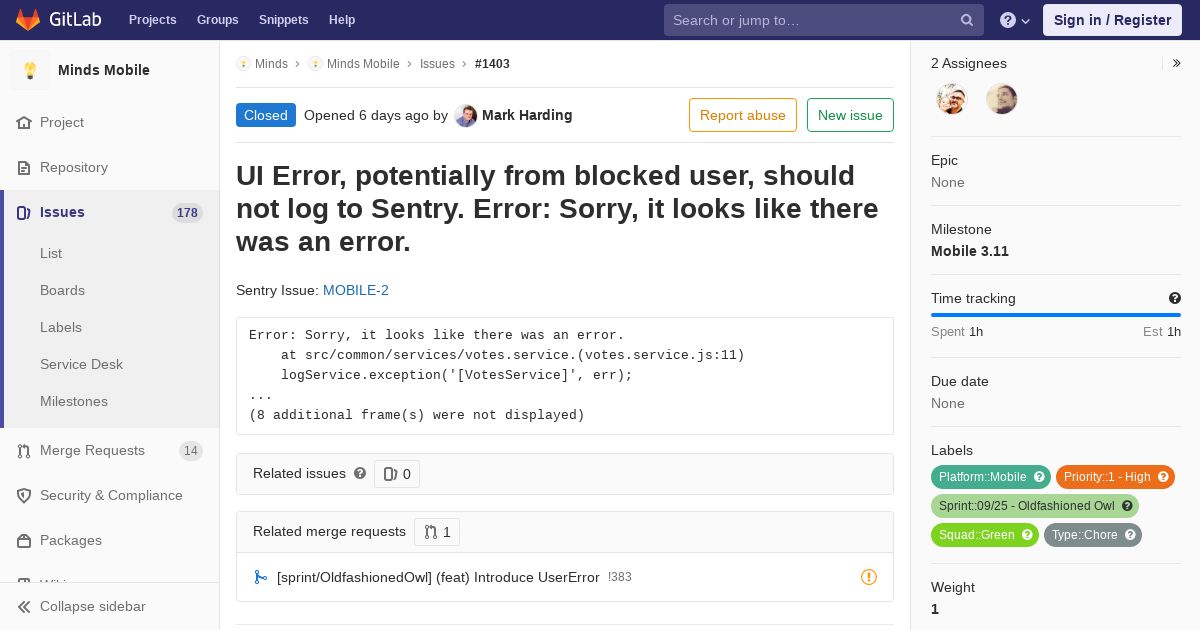1200x630 pixels.
Task: Click the New issue button
Action: pyautogui.click(x=850, y=115)
